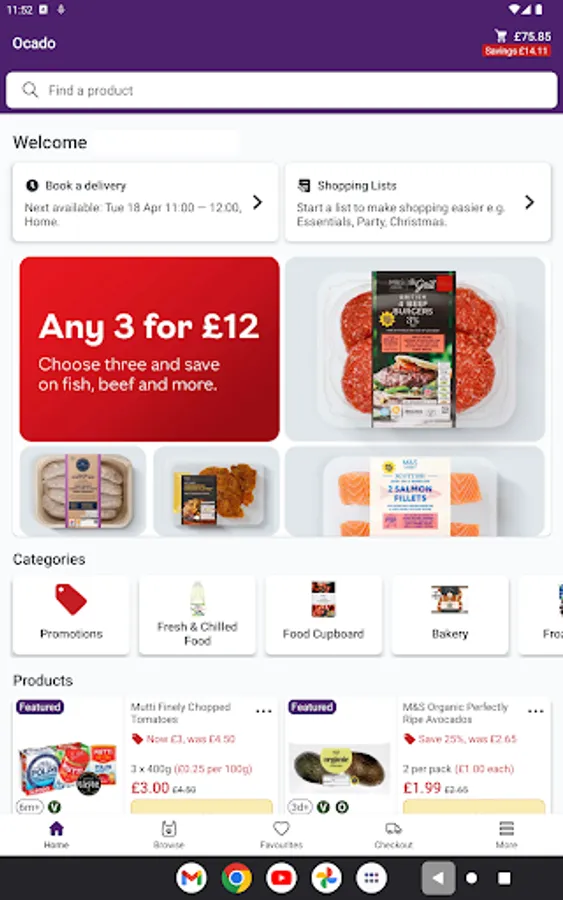Open the shopping cart showing £75.85
This screenshot has height=900, width=563.
[522, 43]
